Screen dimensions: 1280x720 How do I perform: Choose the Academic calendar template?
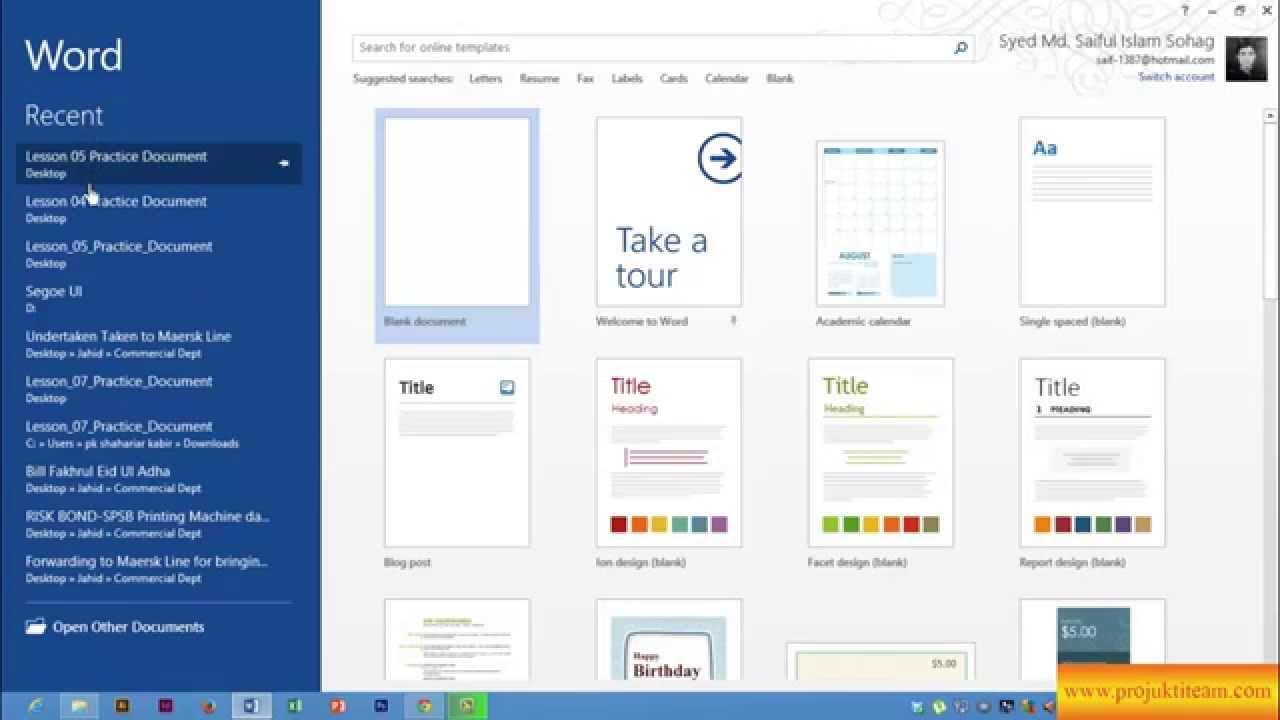click(880, 222)
